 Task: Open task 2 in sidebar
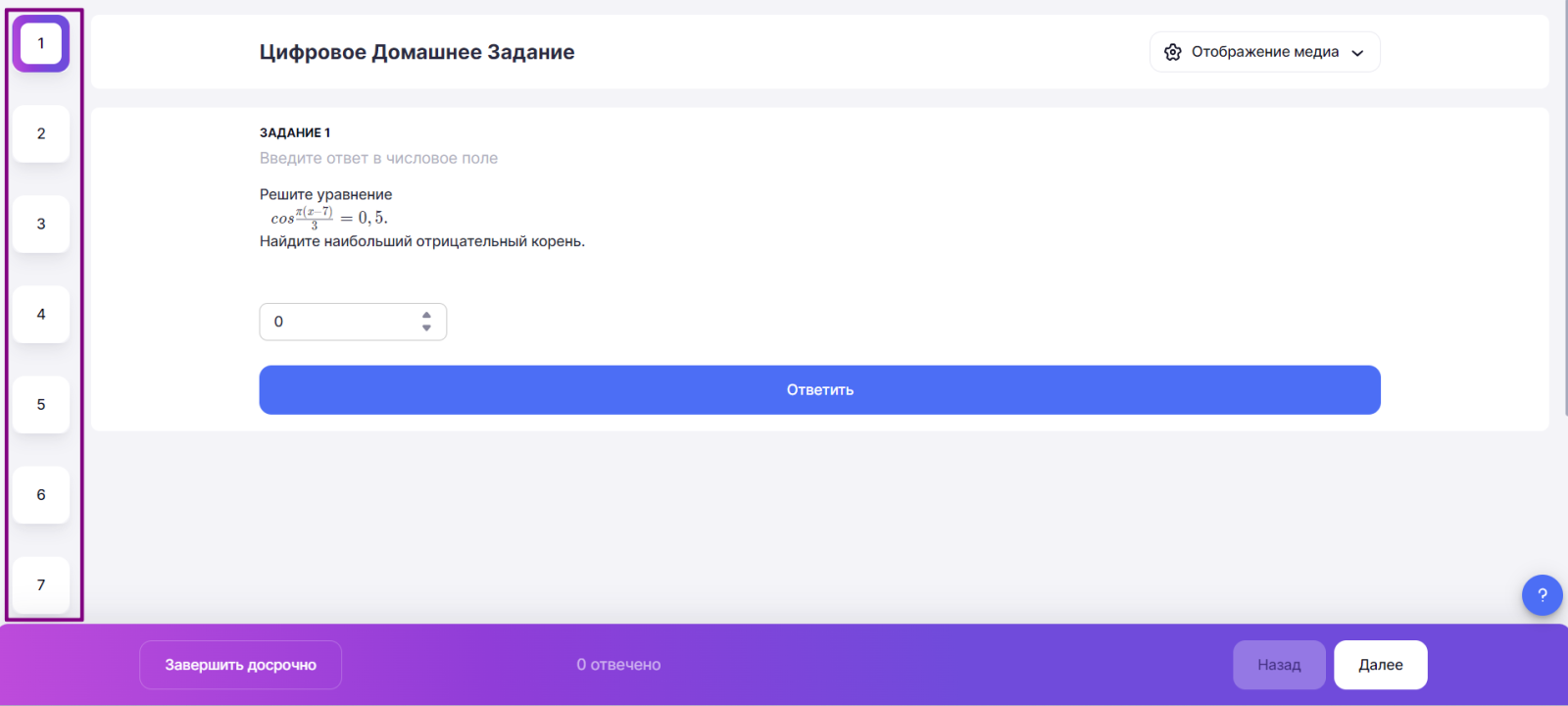(x=41, y=133)
